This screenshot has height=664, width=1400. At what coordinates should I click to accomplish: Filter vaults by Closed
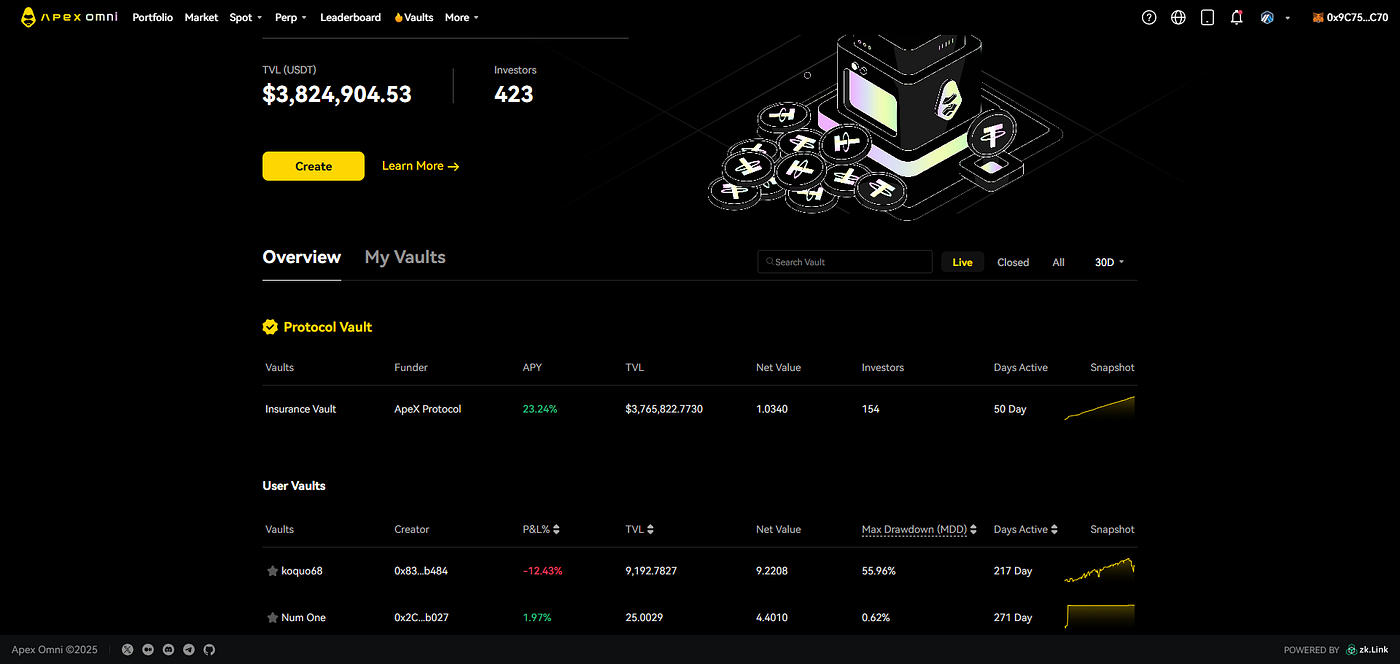[x=1013, y=262]
